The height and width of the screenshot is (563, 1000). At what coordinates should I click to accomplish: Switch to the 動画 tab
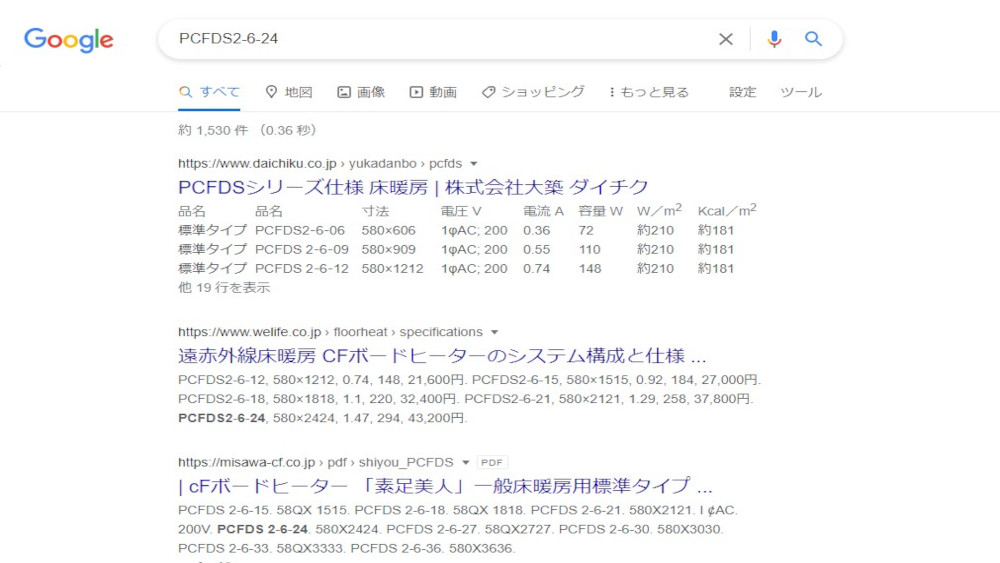(433, 92)
